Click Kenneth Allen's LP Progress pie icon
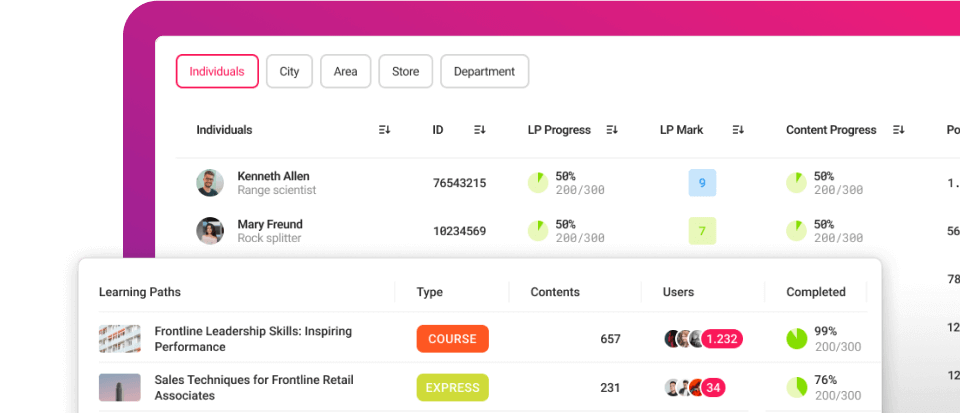The width and height of the screenshot is (960, 413). [538, 182]
